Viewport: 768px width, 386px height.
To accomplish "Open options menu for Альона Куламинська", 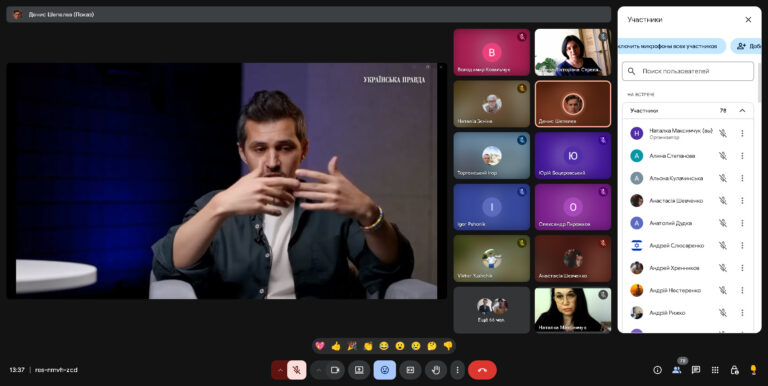I will click(742, 178).
